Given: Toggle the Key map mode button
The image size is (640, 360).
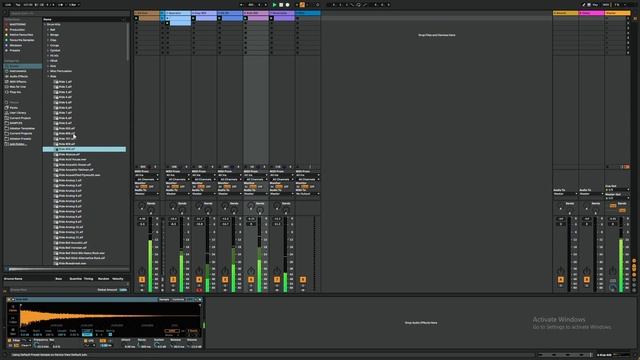Looking at the screenshot, I should tap(595, 5).
